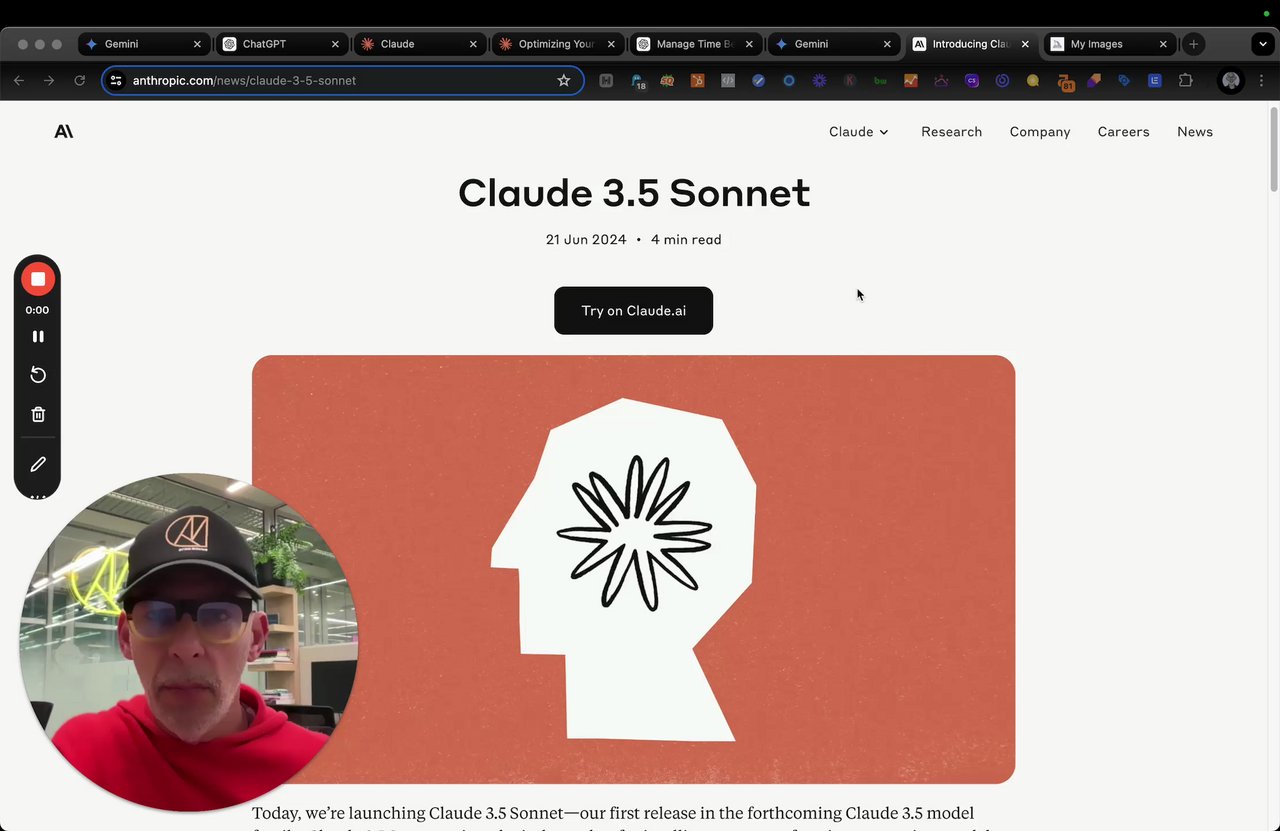Go forward with the browser forward arrow

pyautogui.click(x=49, y=80)
